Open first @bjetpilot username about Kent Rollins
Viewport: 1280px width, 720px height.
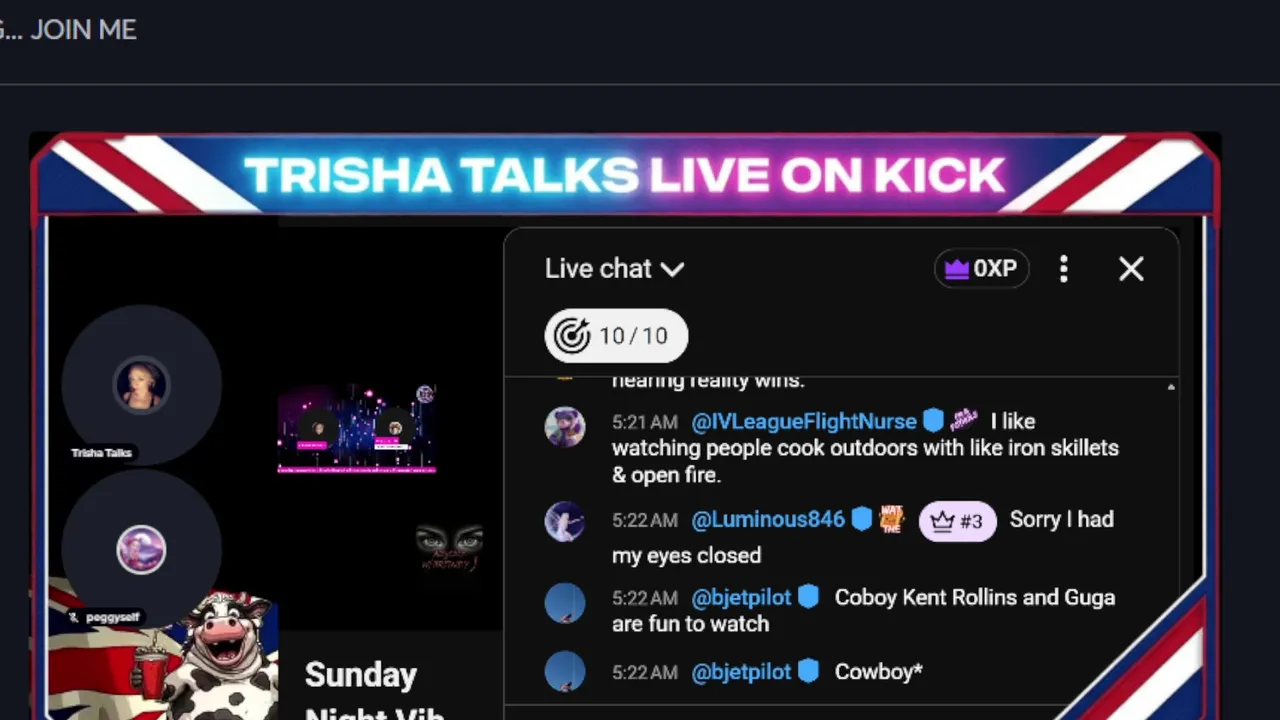click(741, 597)
